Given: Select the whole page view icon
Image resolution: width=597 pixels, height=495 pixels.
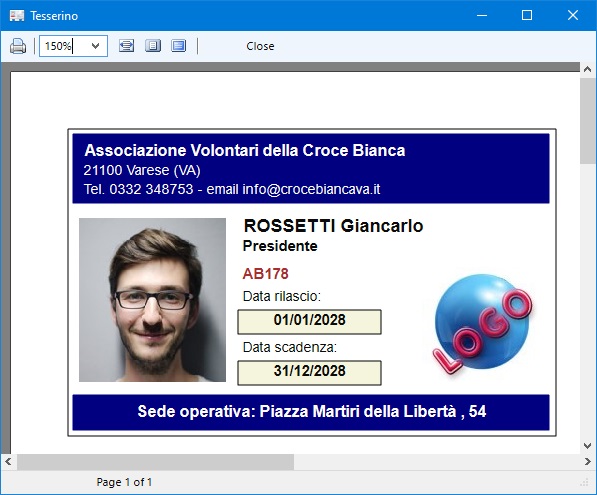Looking at the screenshot, I should click(x=153, y=46).
